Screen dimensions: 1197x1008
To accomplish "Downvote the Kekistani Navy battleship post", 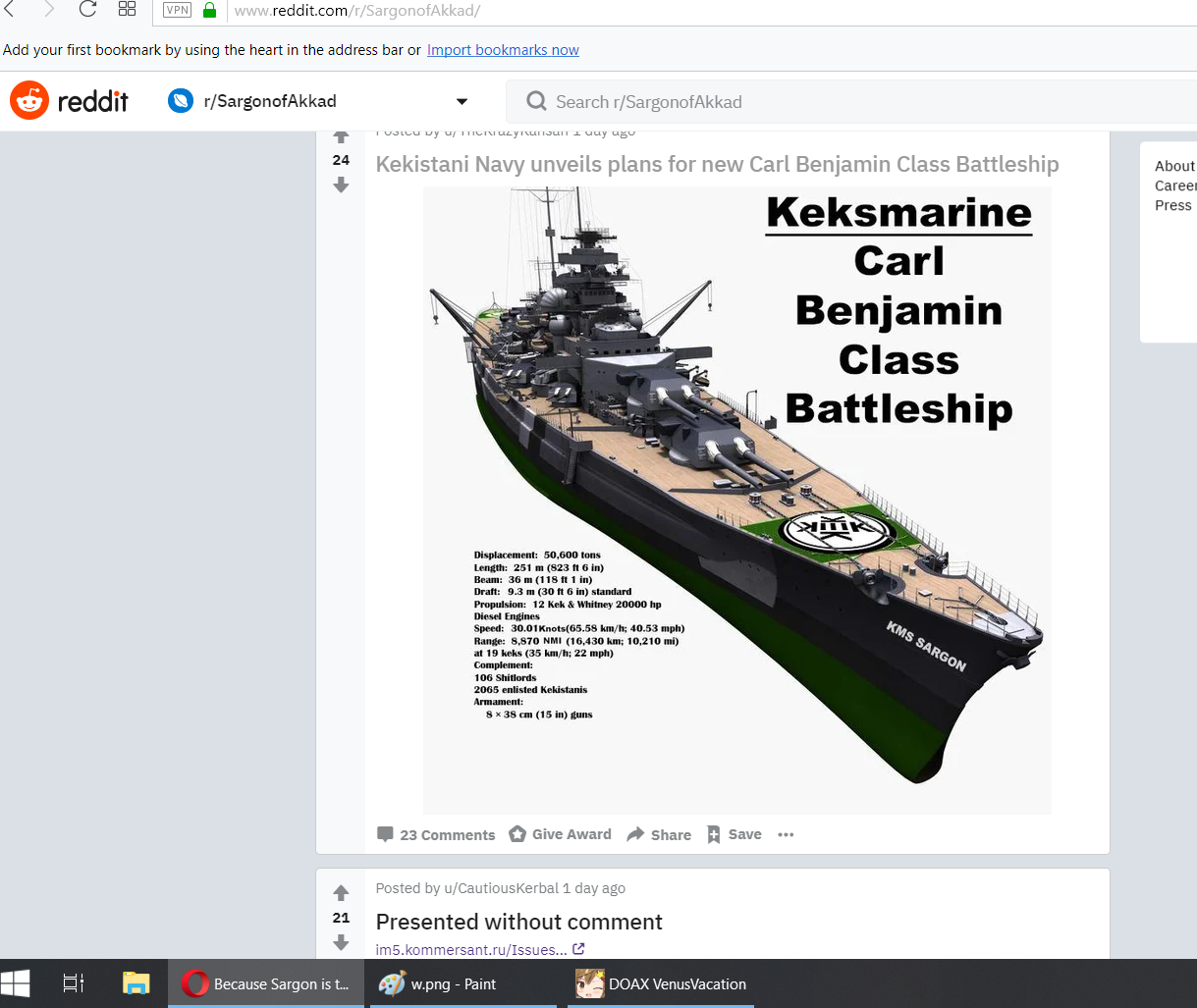I will tap(341, 185).
